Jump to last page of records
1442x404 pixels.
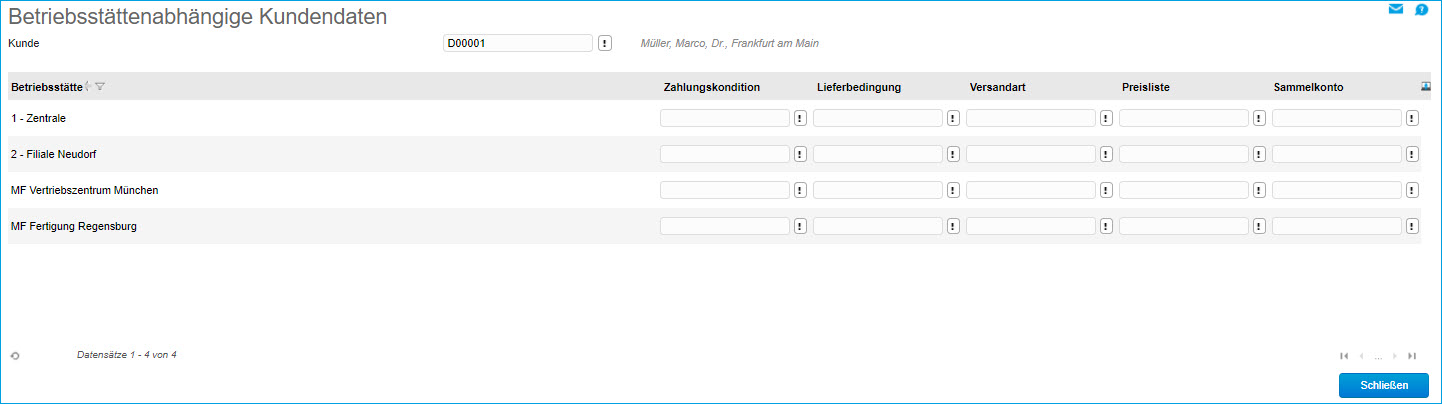(x=1412, y=356)
